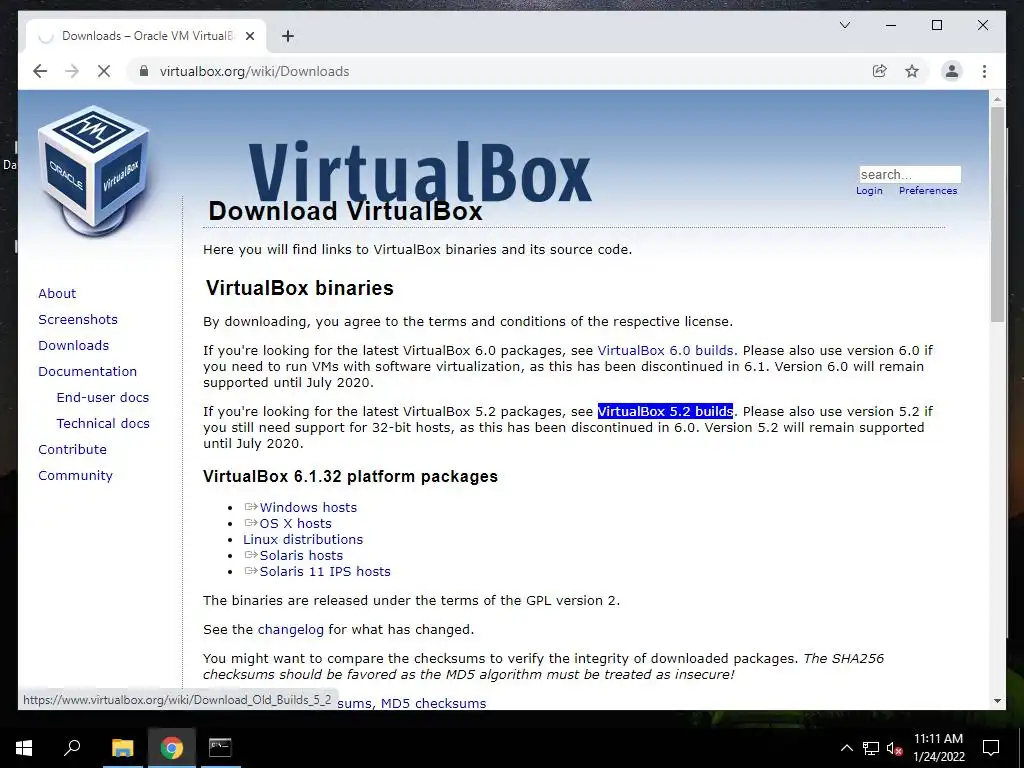Viewport: 1024px width, 768px height.
Task: Click the 'VirtualBox binaries' heading
Action: [x=299, y=288]
